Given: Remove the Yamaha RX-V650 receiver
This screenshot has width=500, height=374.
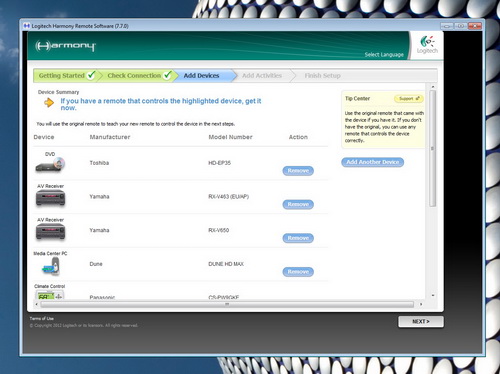Looking at the screenshot, I should pos(298,238).
